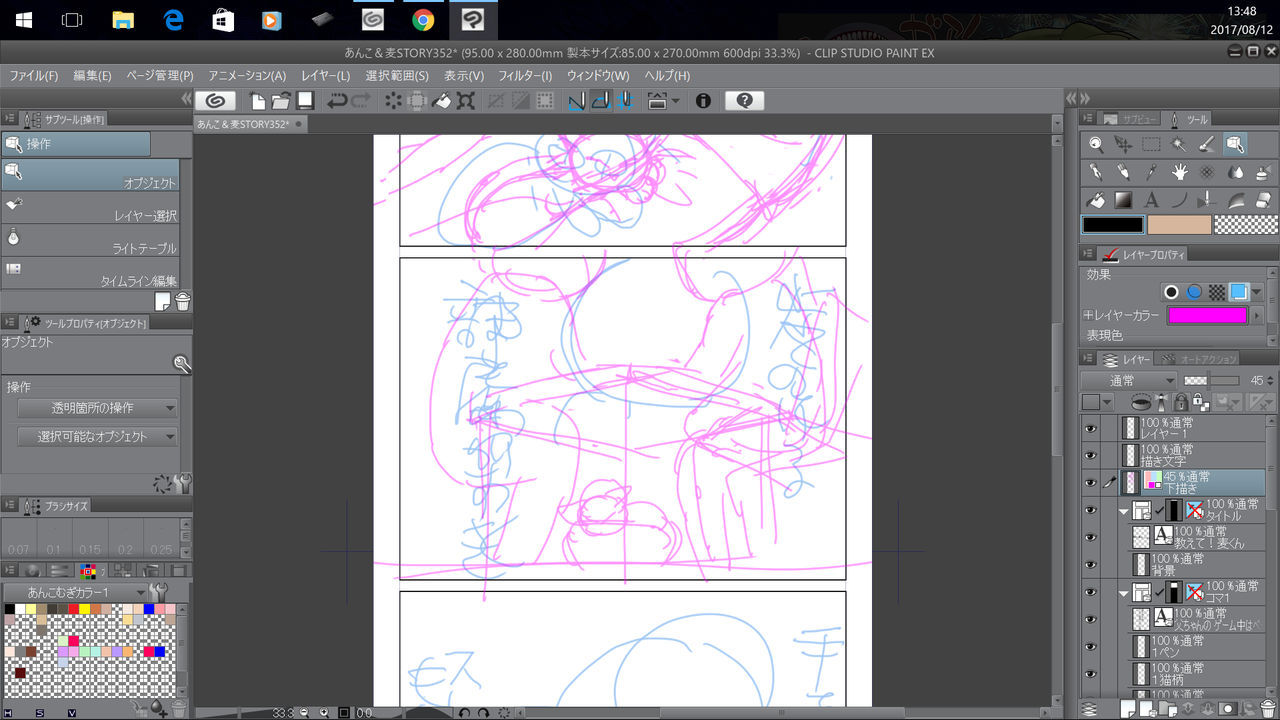
Task: Open the フィルター(I) menu
Action: click(x=525, y=76)
